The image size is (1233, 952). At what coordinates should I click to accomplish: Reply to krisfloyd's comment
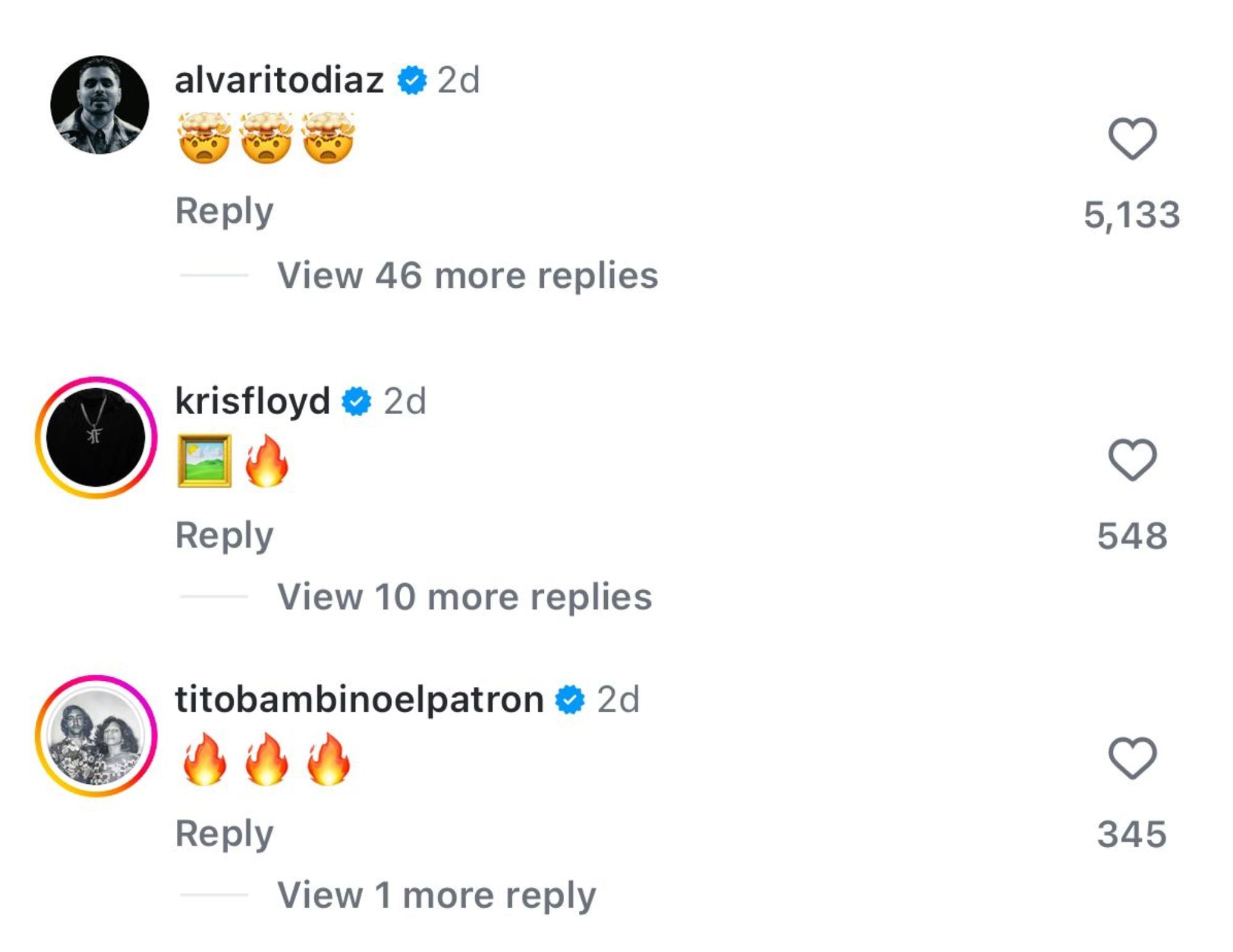coord(224,535)
